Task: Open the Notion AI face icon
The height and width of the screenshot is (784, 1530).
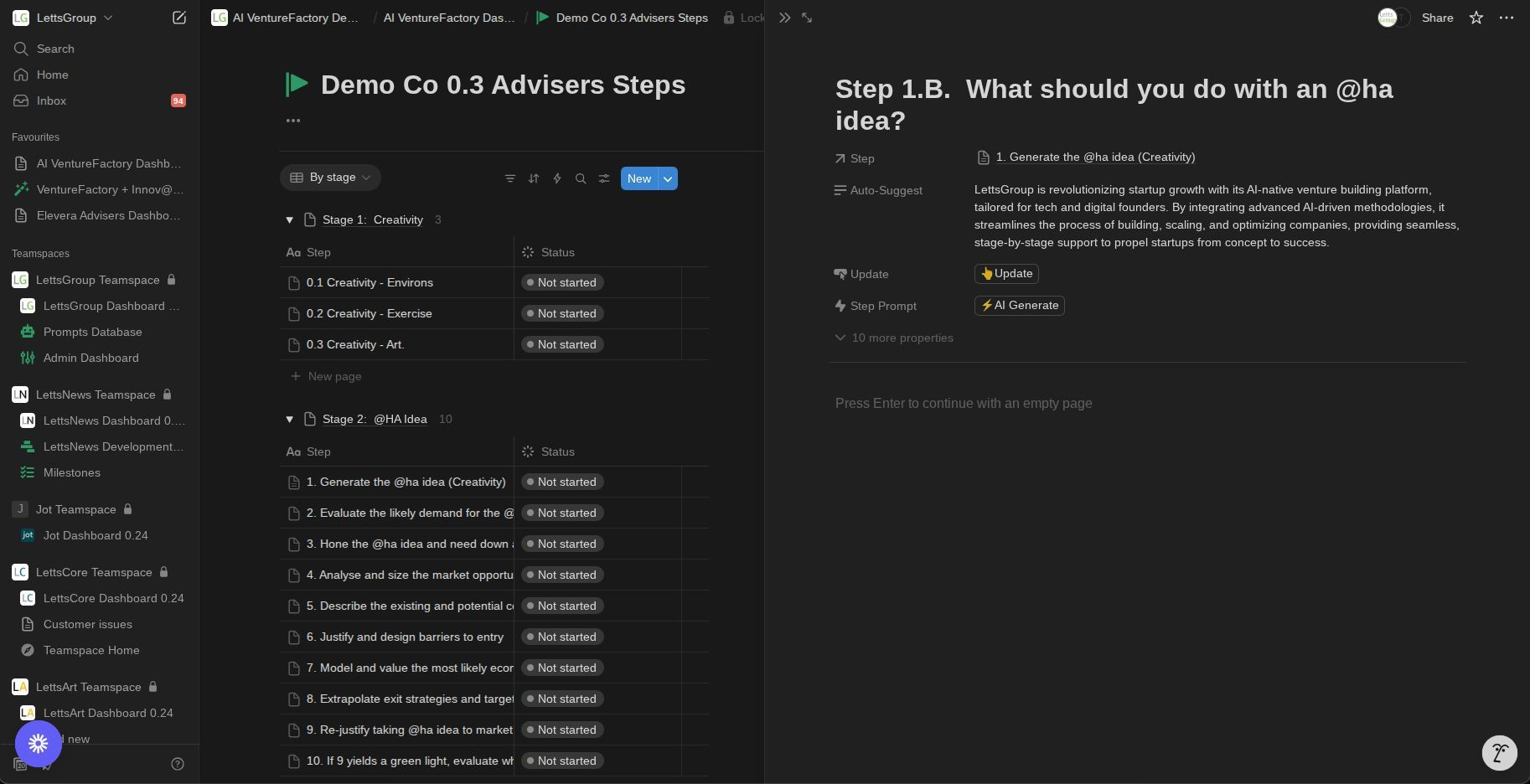Action: 1500,753
